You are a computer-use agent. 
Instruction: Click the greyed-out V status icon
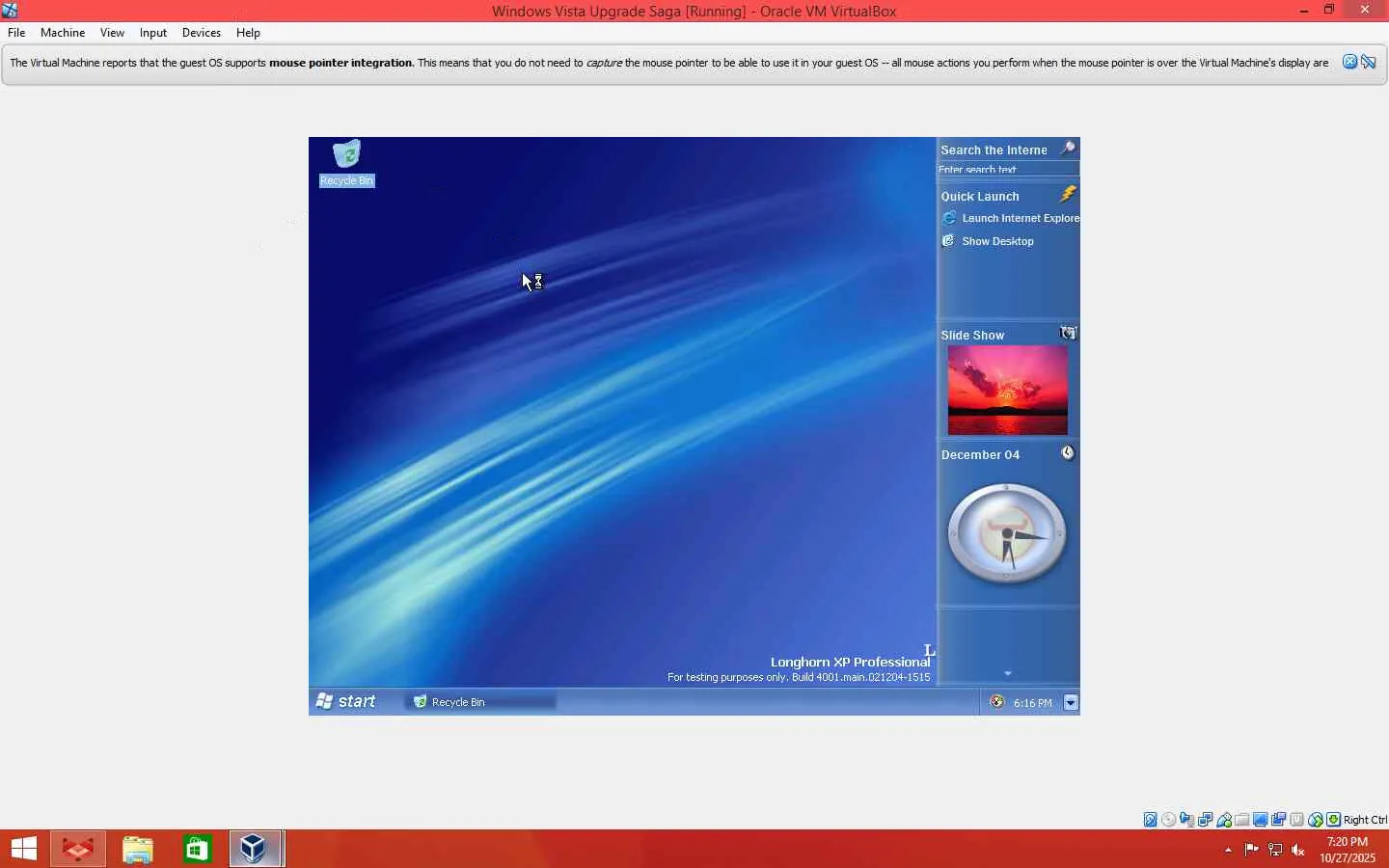coord(1297,820)
